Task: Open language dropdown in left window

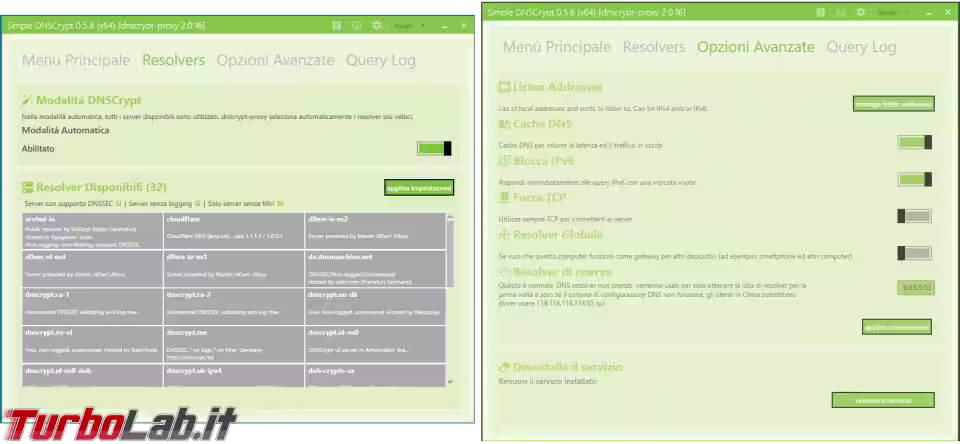Action: point(410,26)
